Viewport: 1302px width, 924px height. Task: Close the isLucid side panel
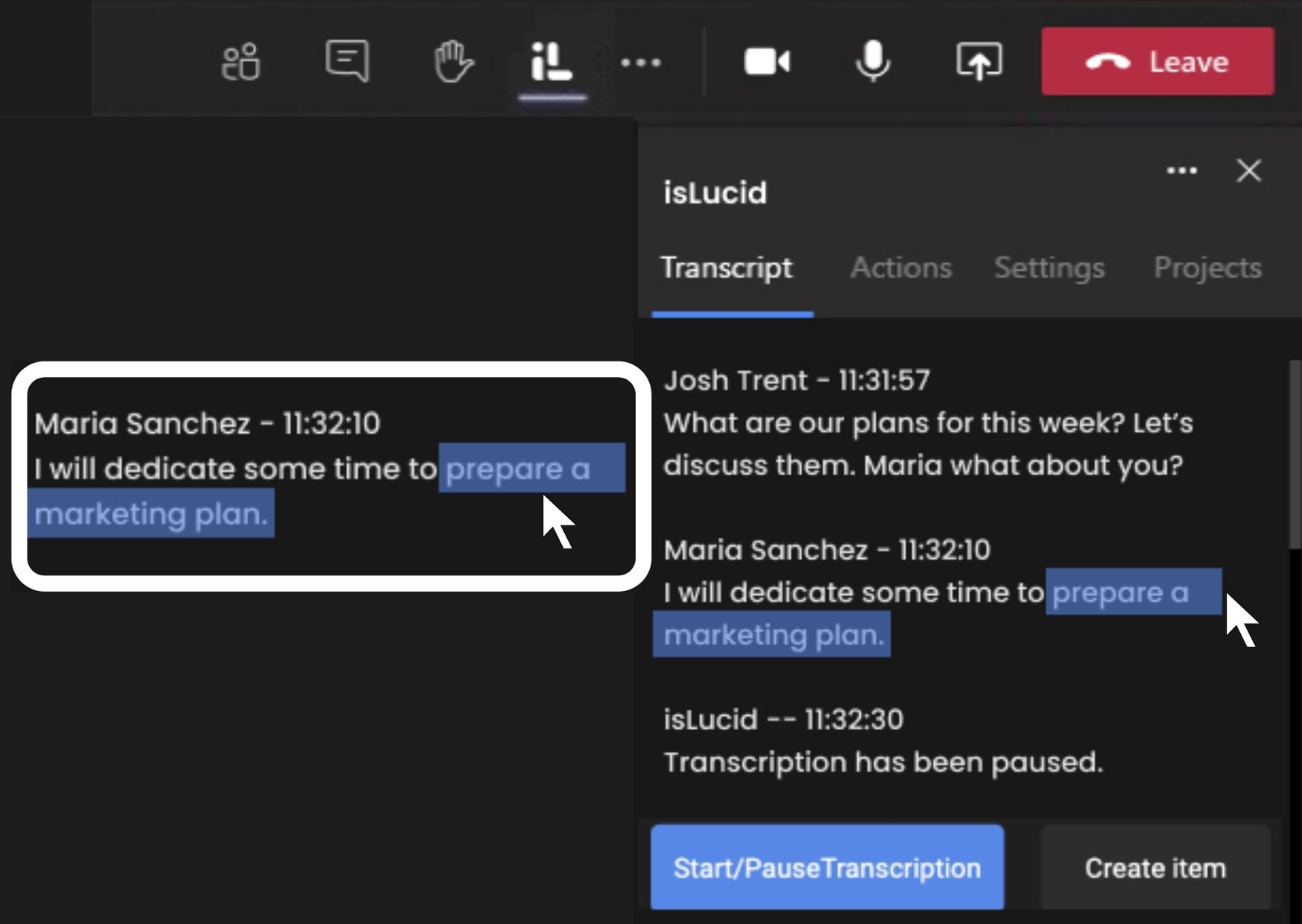(x=1249, y=171)
